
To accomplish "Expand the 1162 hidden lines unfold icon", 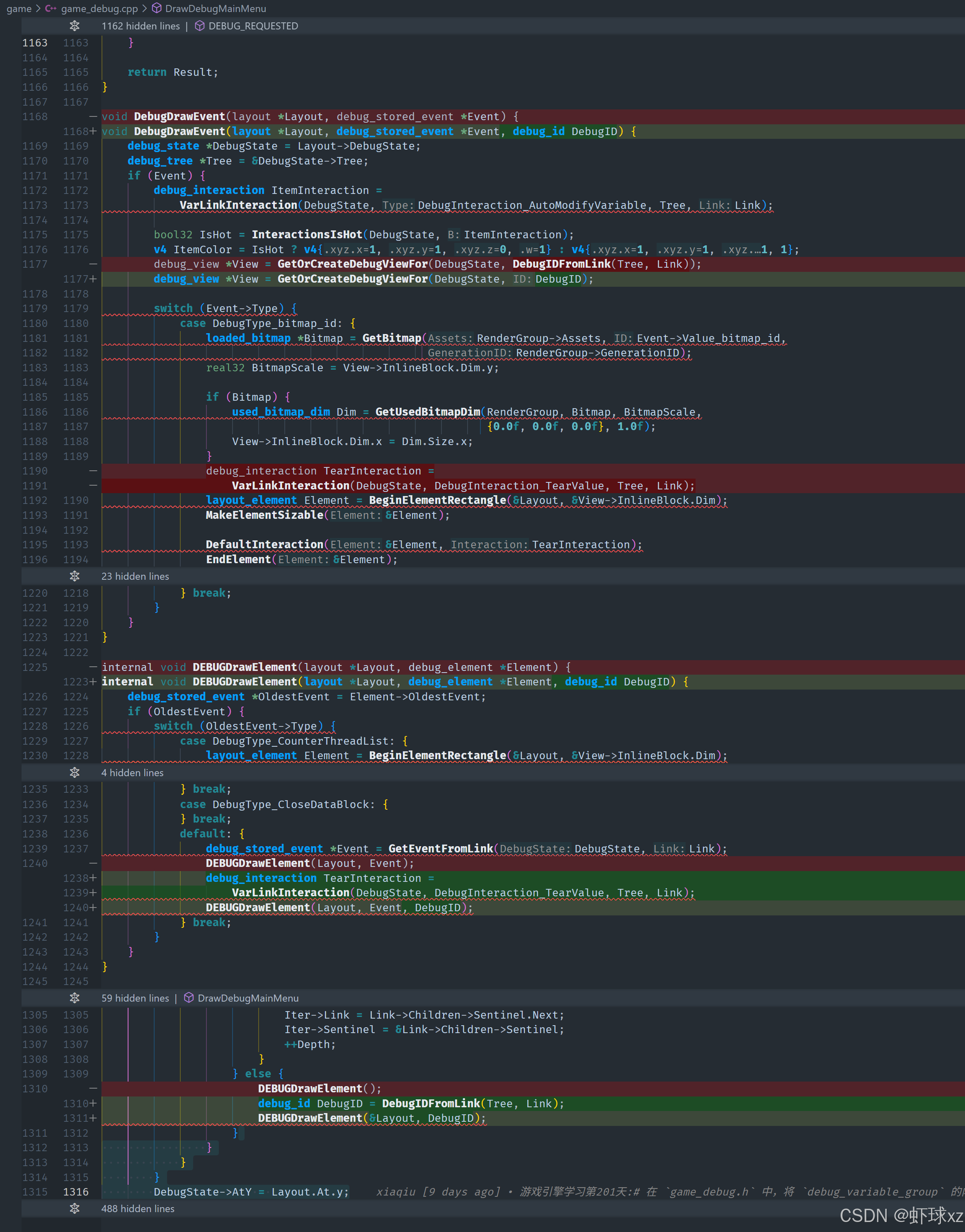I will point(75,26).
